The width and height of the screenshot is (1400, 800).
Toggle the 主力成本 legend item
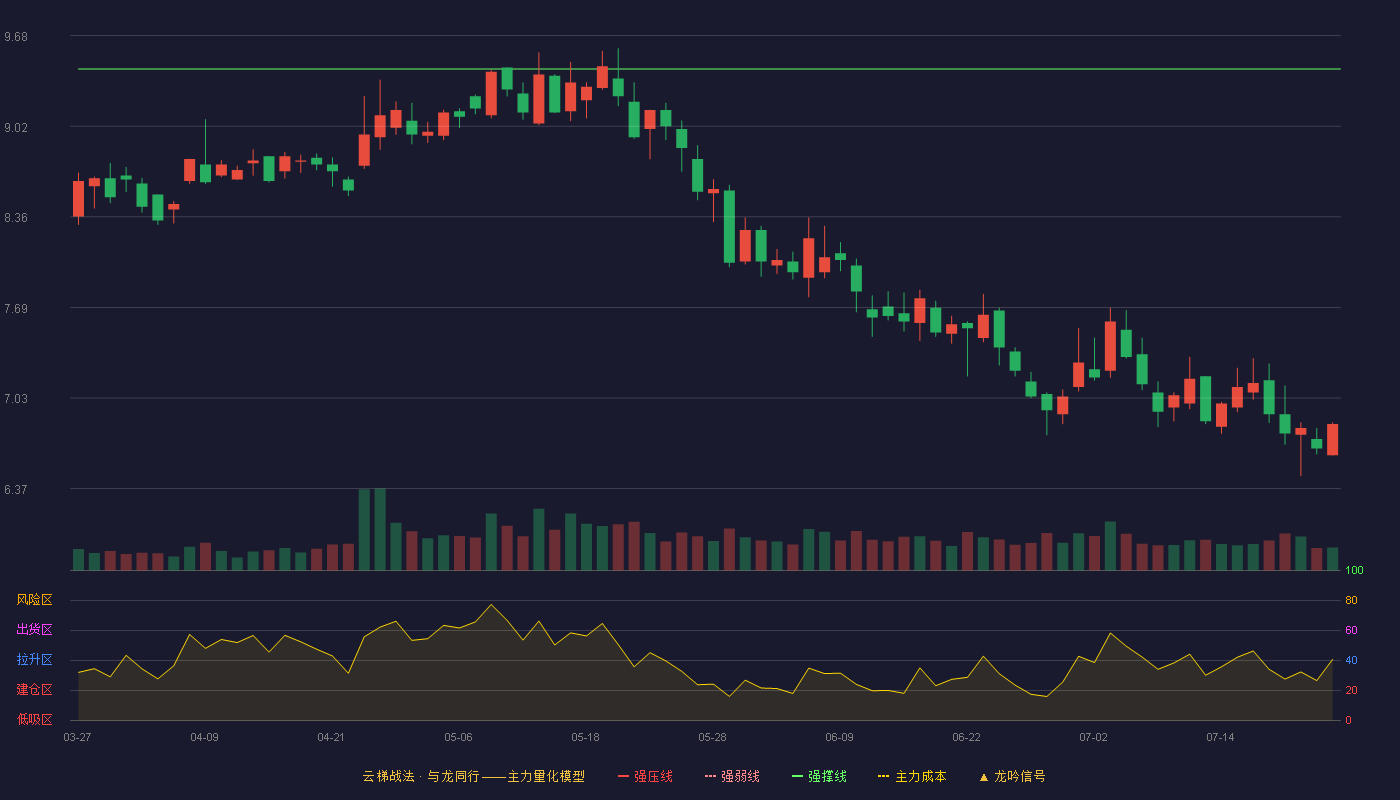click(912, 776)
